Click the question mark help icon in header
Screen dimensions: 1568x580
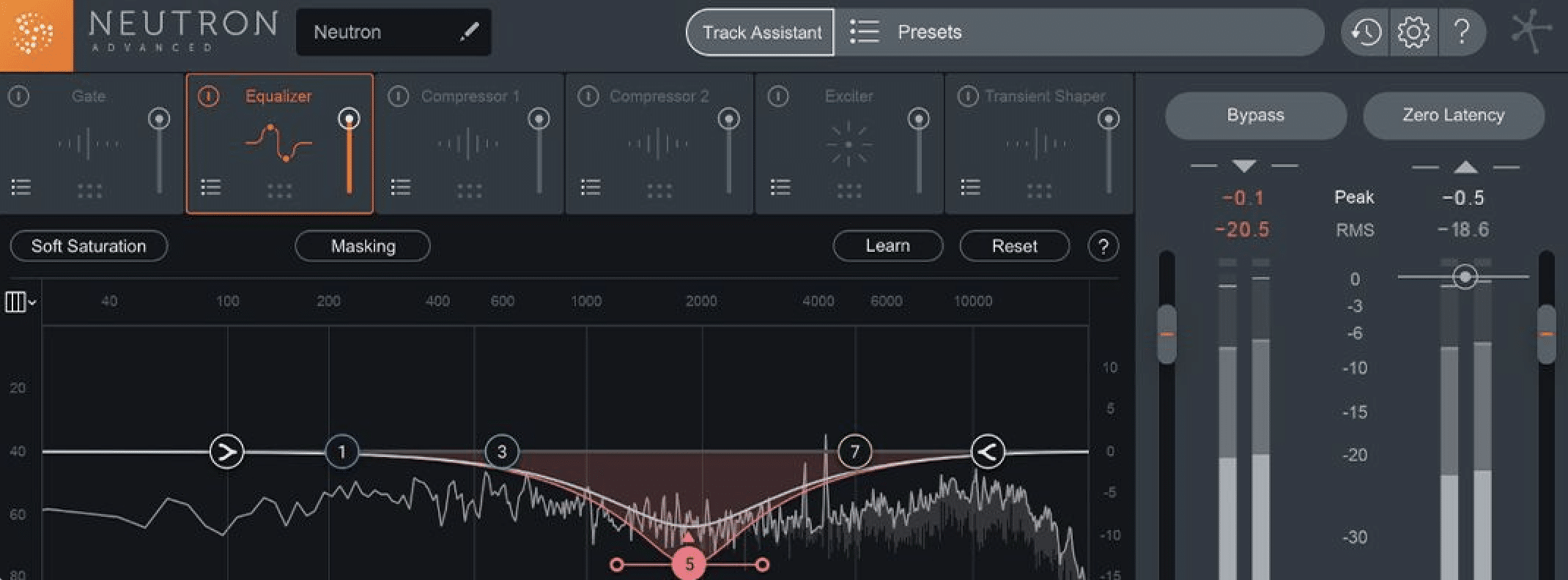tap(1462, 32)
